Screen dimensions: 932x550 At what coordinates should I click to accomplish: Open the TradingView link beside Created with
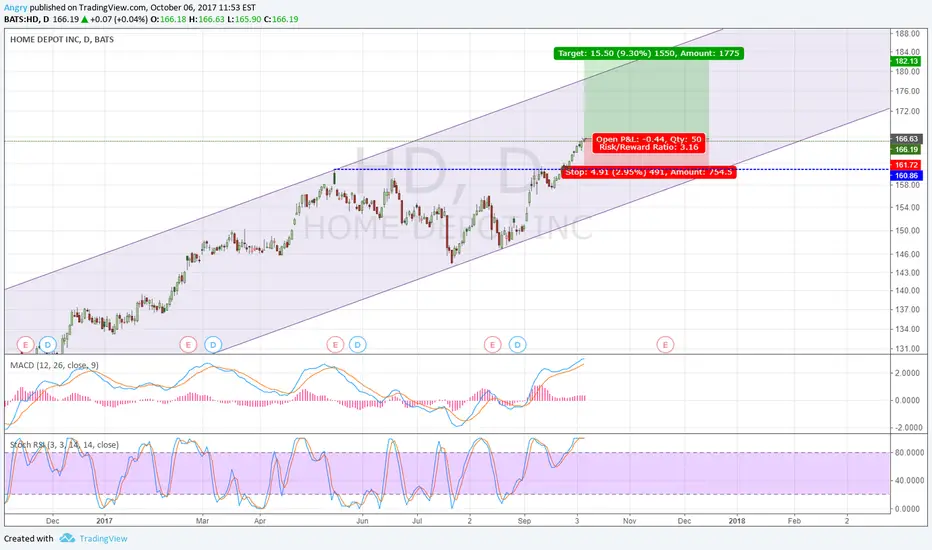[103, 539]
